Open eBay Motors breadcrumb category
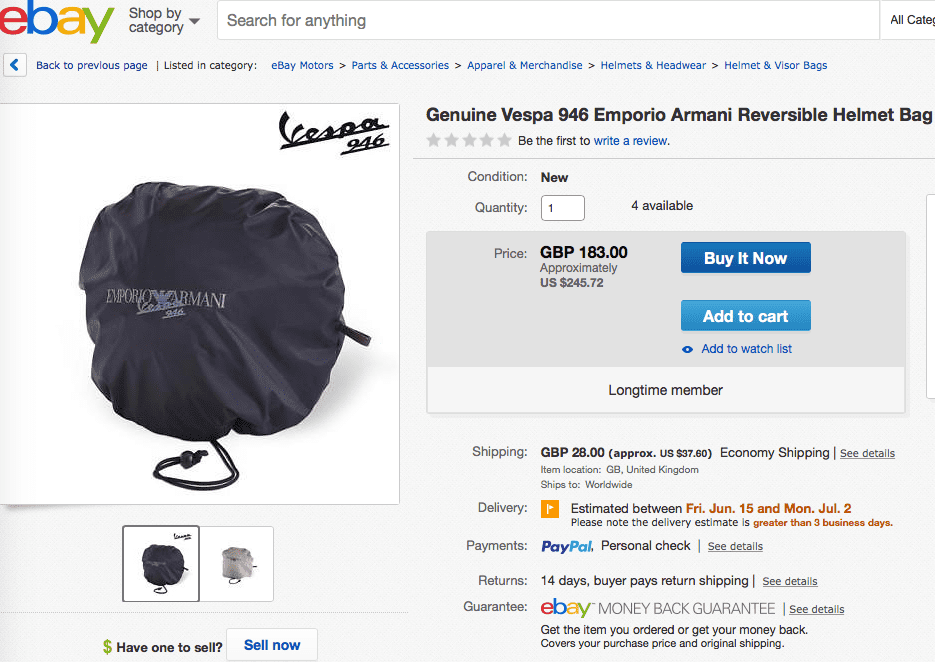This screenshot has height=662, width=935. point(302,66)
